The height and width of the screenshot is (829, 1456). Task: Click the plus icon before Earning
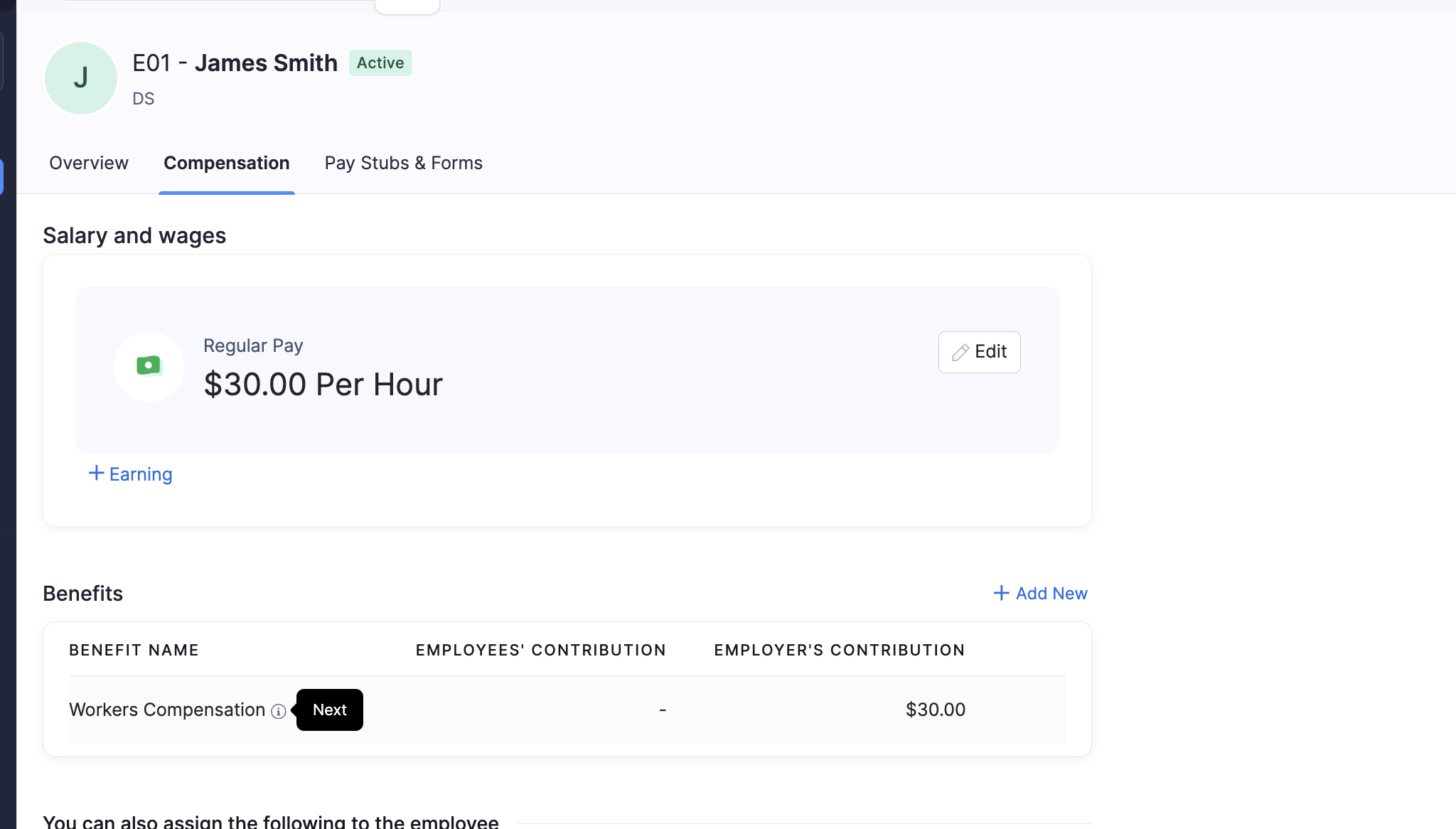pyautogui.click(x=96, y=474)
